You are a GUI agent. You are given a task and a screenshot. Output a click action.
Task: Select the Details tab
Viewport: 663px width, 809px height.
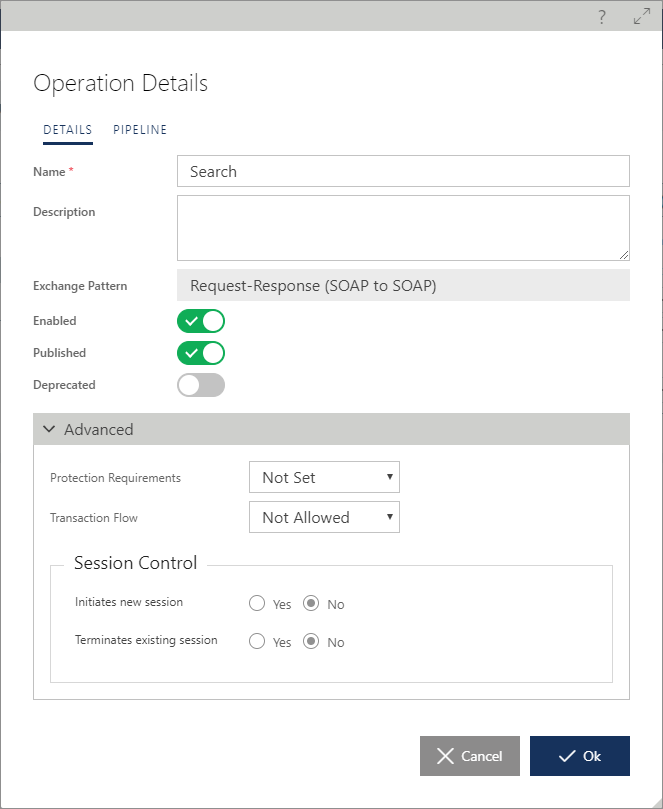(68, 130)
